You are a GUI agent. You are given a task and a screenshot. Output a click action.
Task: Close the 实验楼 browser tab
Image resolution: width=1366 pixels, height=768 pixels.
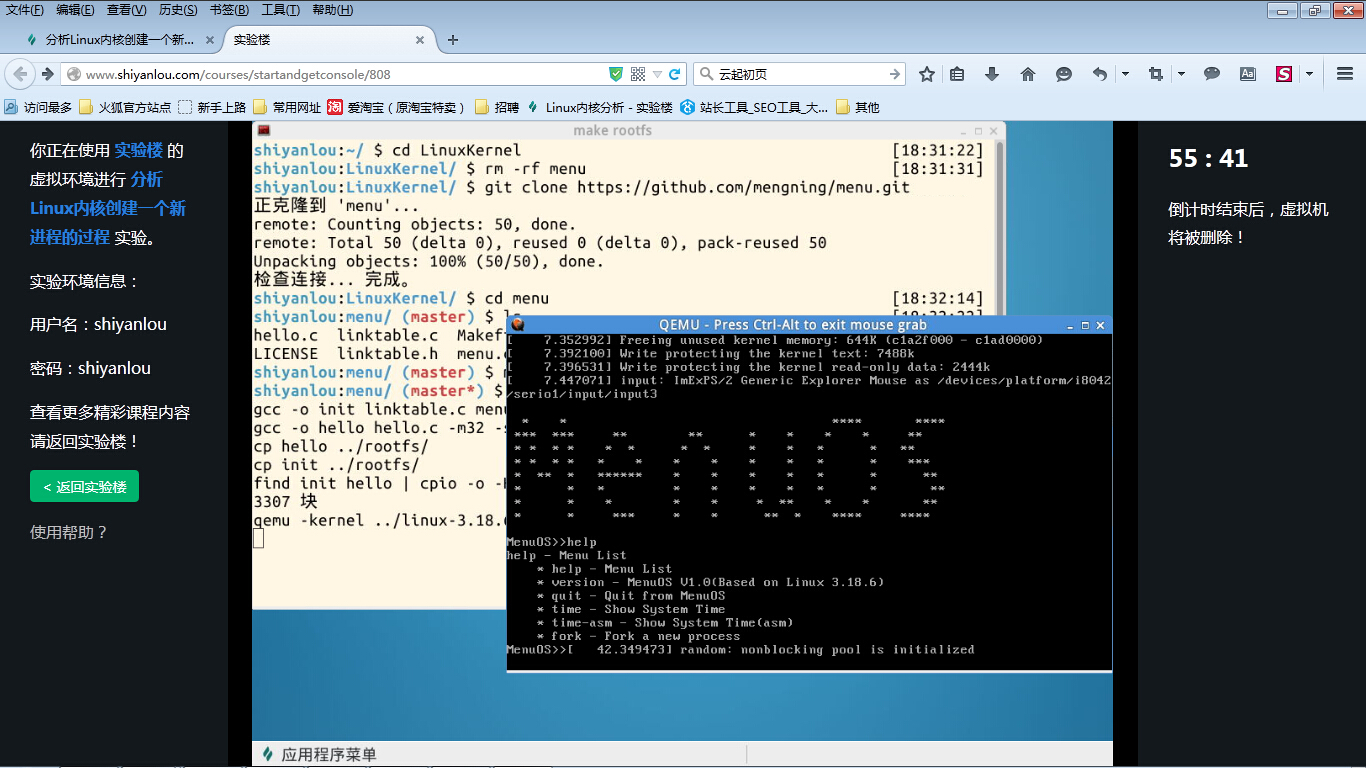pyautogui.click(x=420, y=40)
